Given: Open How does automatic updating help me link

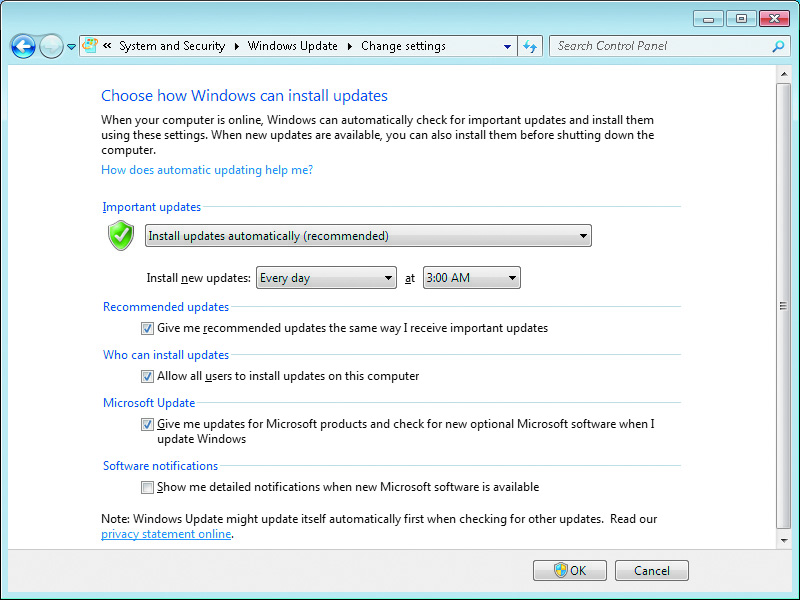Looking at the screenshot, I should 207,170.
